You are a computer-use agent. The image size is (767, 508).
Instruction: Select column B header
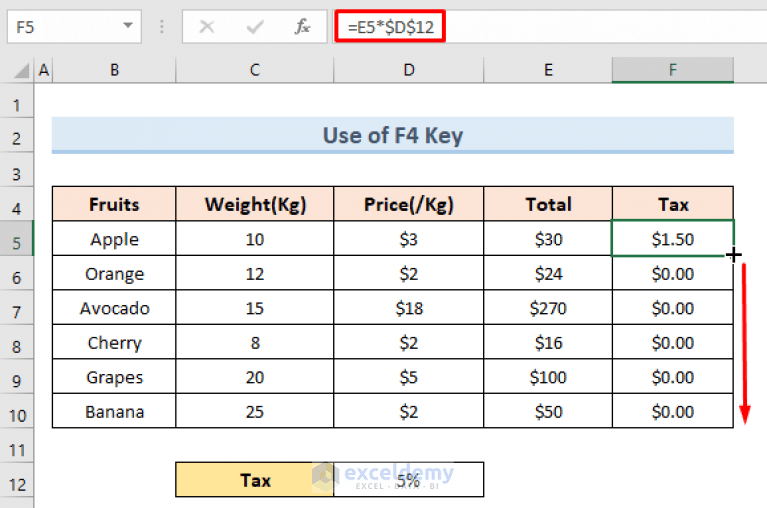tap(114, 70)
